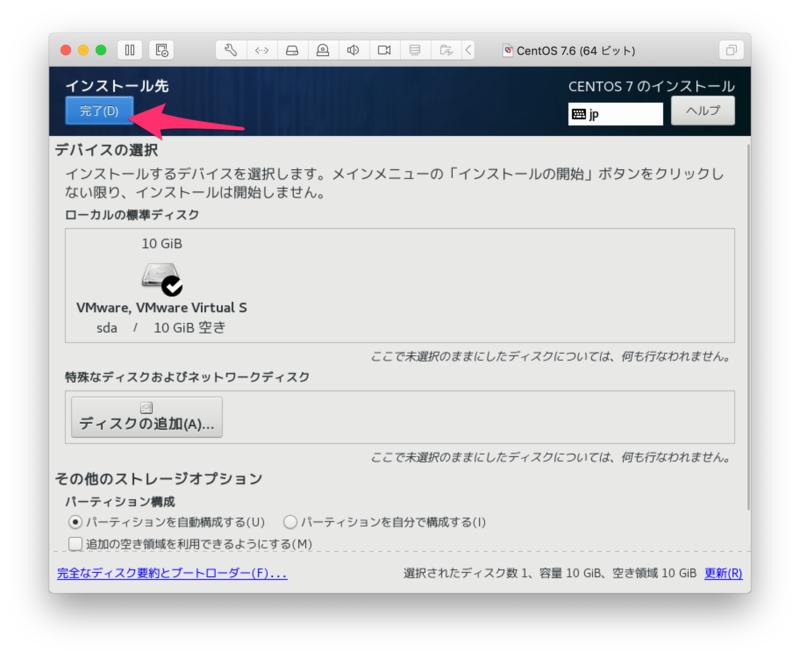Pause the virtual machine with the pause icon
The height and width of the screenshot is (658, 800).
tap(130, 50)
